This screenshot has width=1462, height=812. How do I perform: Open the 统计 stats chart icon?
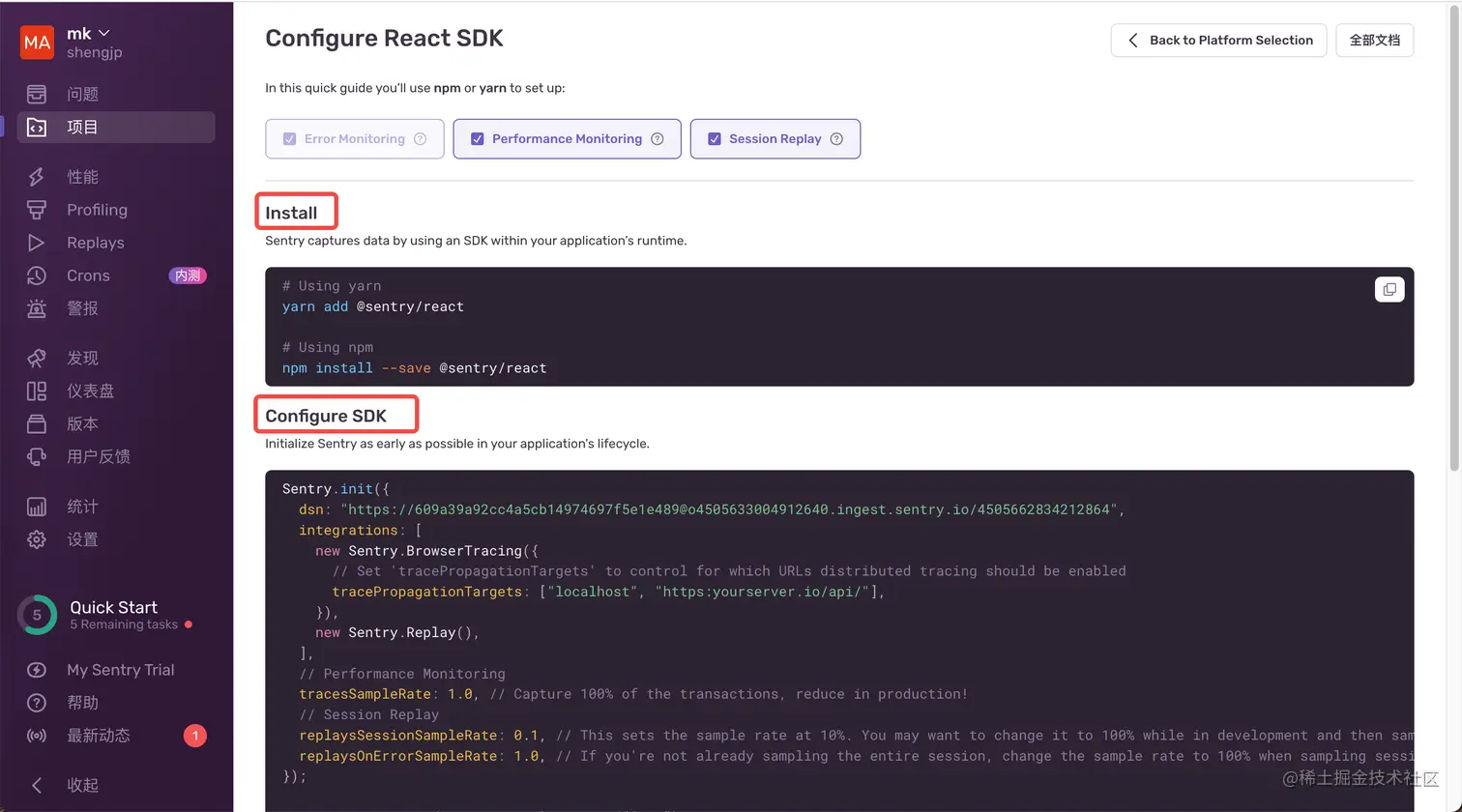point(37,507)
